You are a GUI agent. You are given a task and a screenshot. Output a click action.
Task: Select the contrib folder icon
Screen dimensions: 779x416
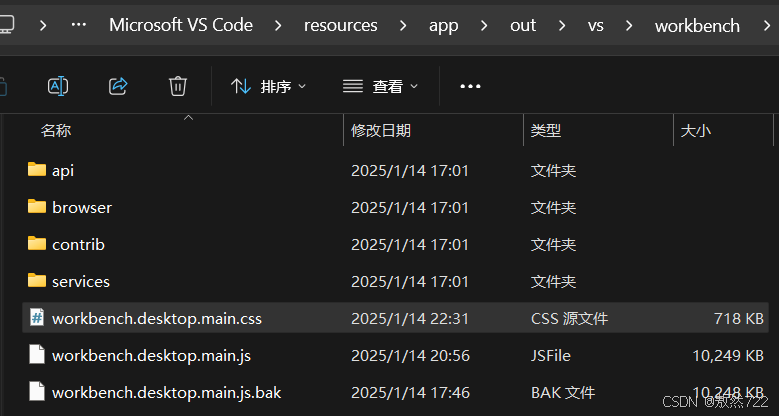pyautogui.click(x=37, y=244)
